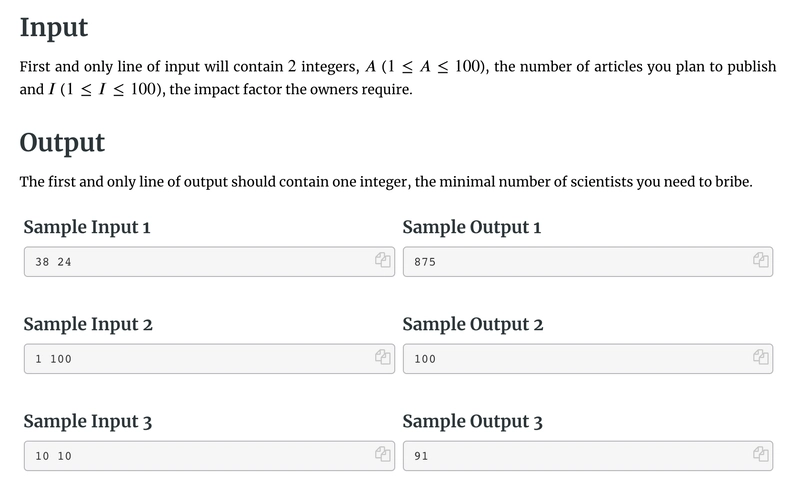Click the '38 24' sample input box
800x493 pixels.
[209, 262]
